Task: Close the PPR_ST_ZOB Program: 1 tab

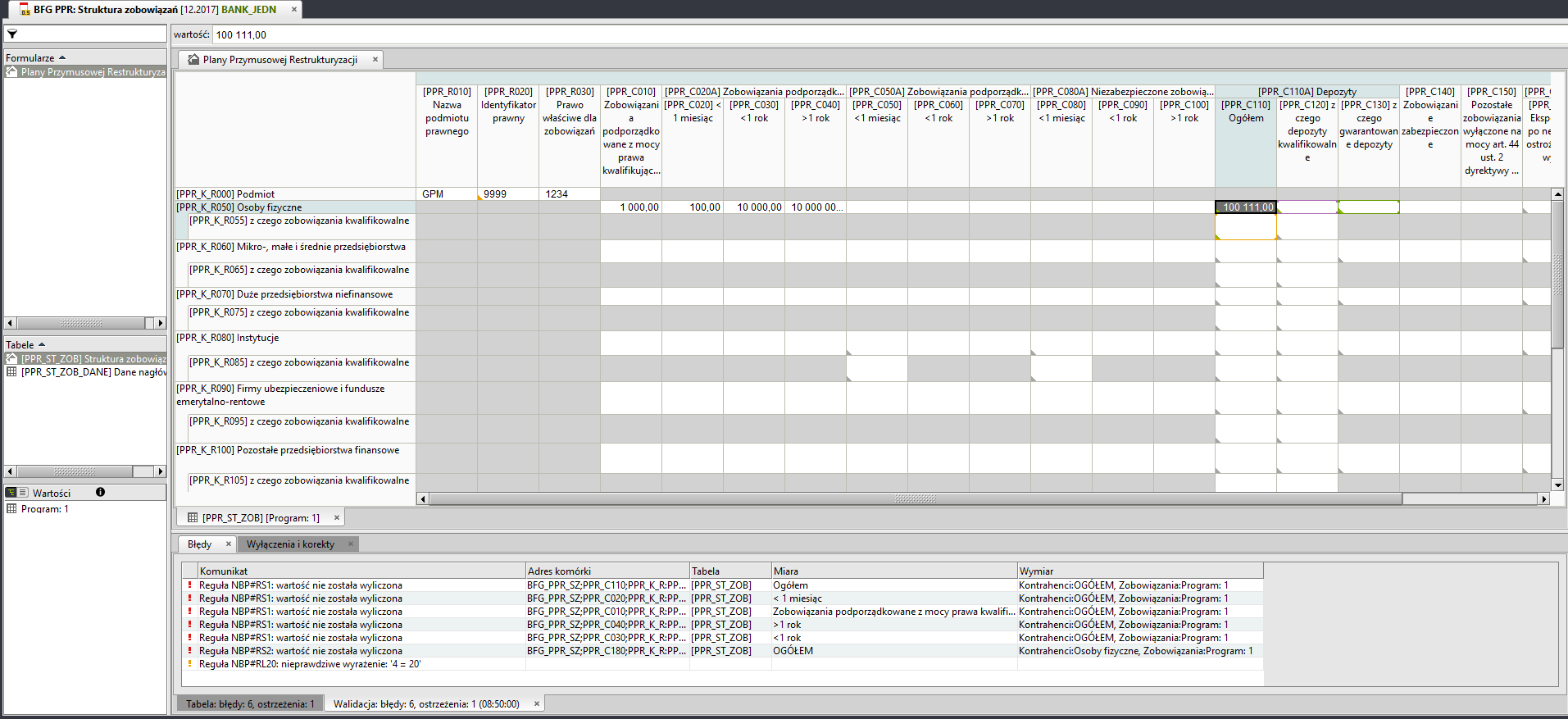Action: pyautogui.click(x=337, y=518)
